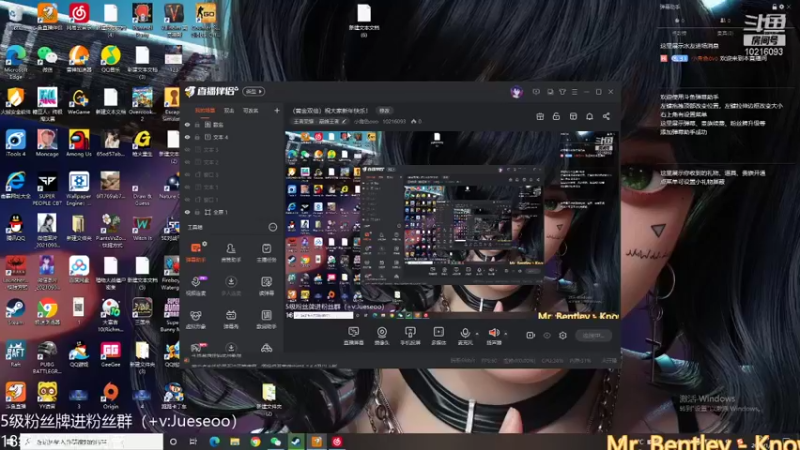Open Microsoft Edge desktop shortcut

point(15,62)
